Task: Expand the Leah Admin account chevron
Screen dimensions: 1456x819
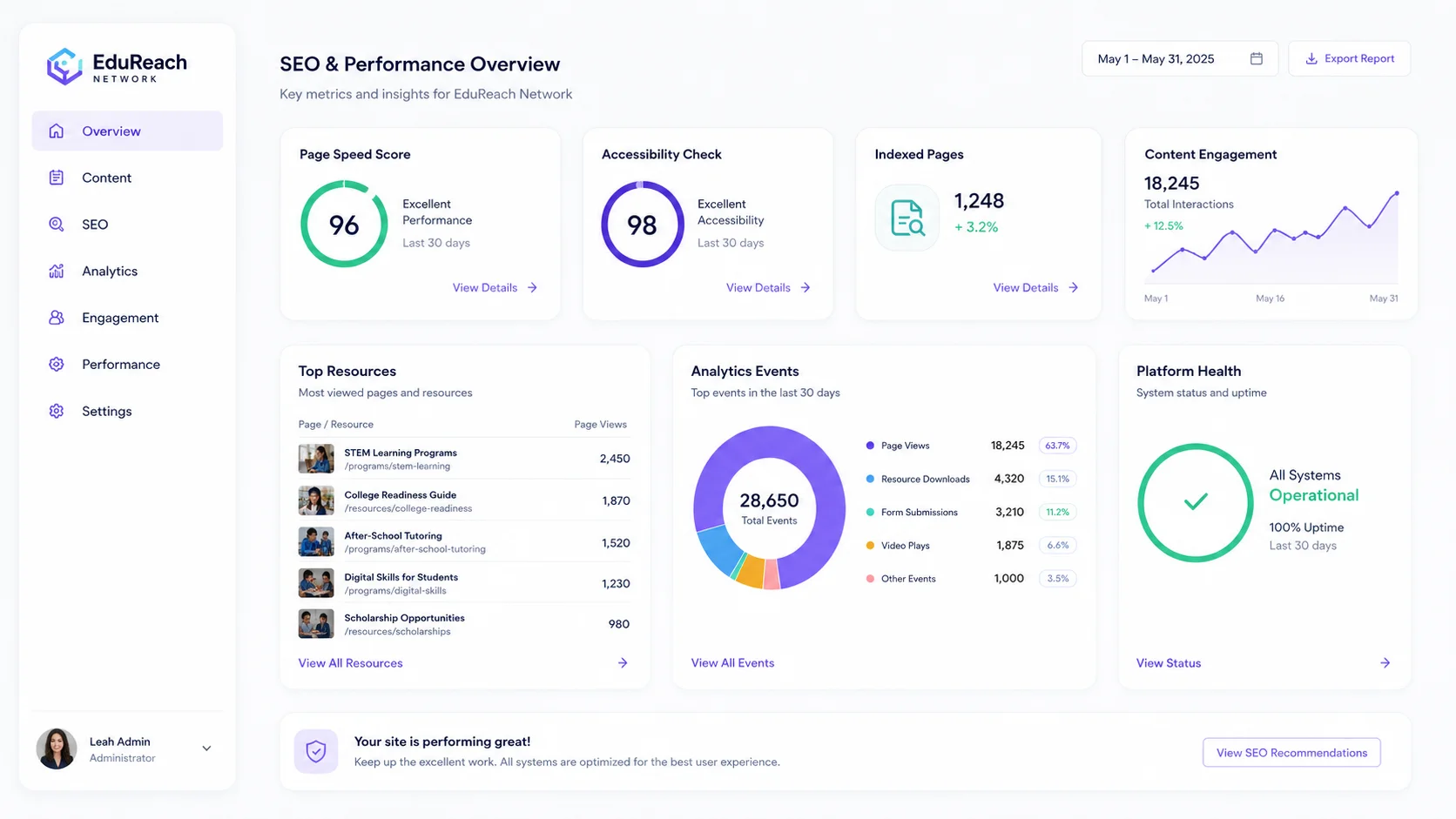Action: (206, 749)
